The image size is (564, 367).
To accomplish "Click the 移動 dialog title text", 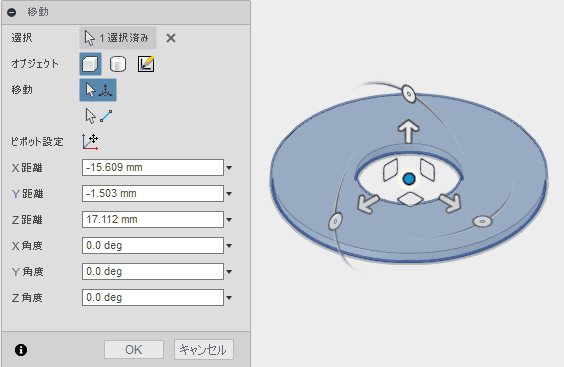I will pyautogui.click(x=38, y=12).
